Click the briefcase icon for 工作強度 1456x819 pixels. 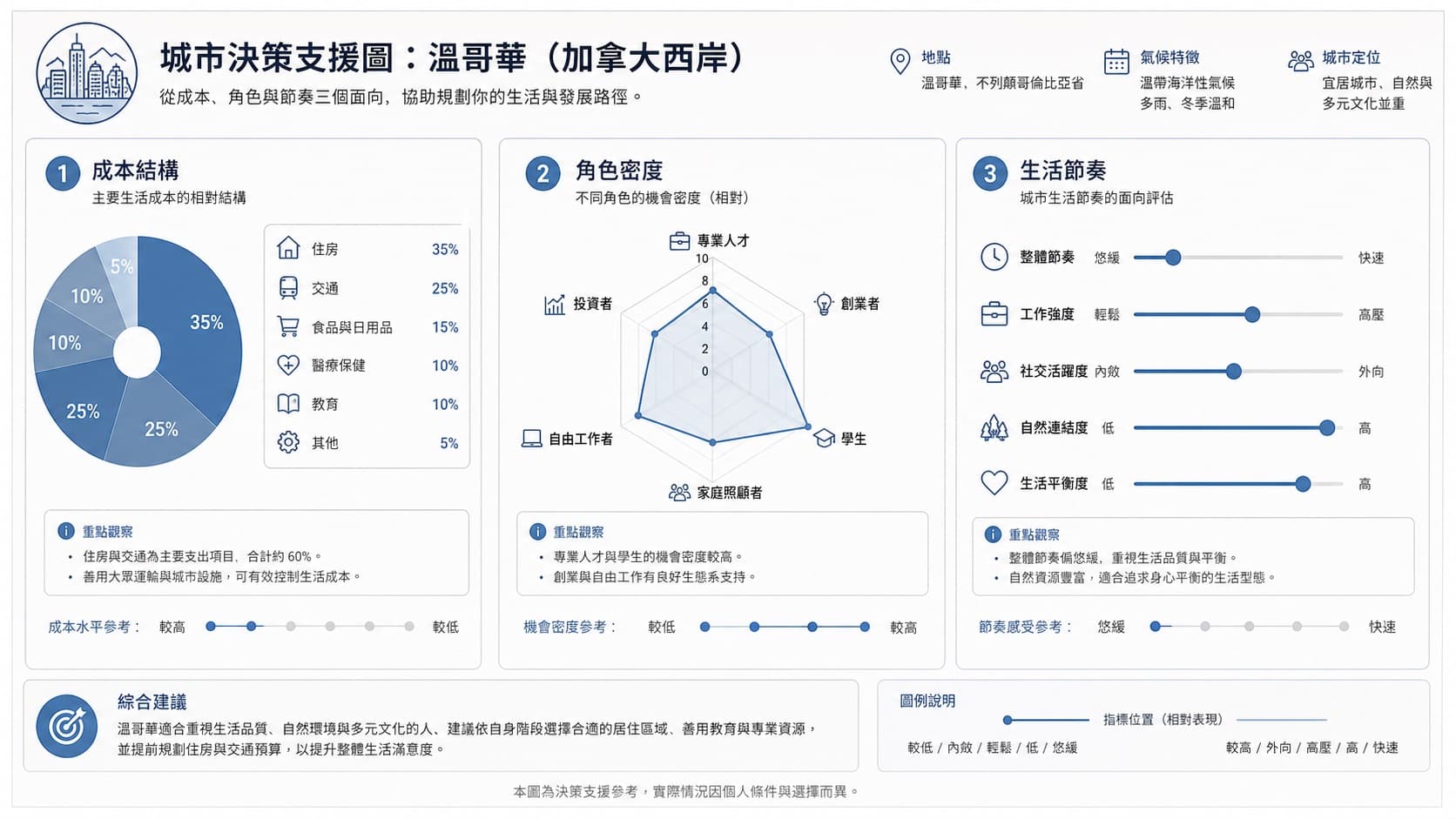[994, 314]
